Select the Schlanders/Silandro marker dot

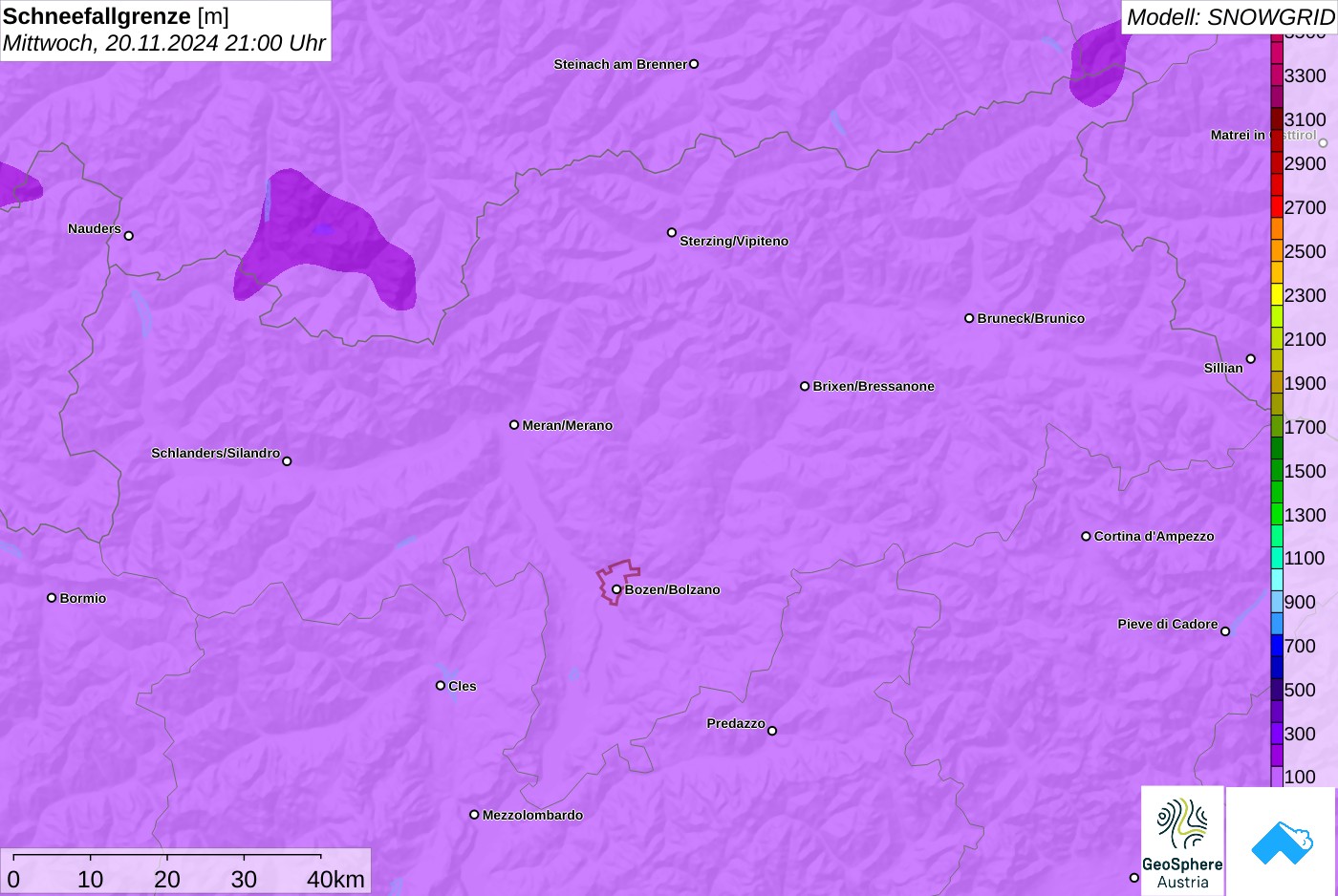tap(287, 461)
